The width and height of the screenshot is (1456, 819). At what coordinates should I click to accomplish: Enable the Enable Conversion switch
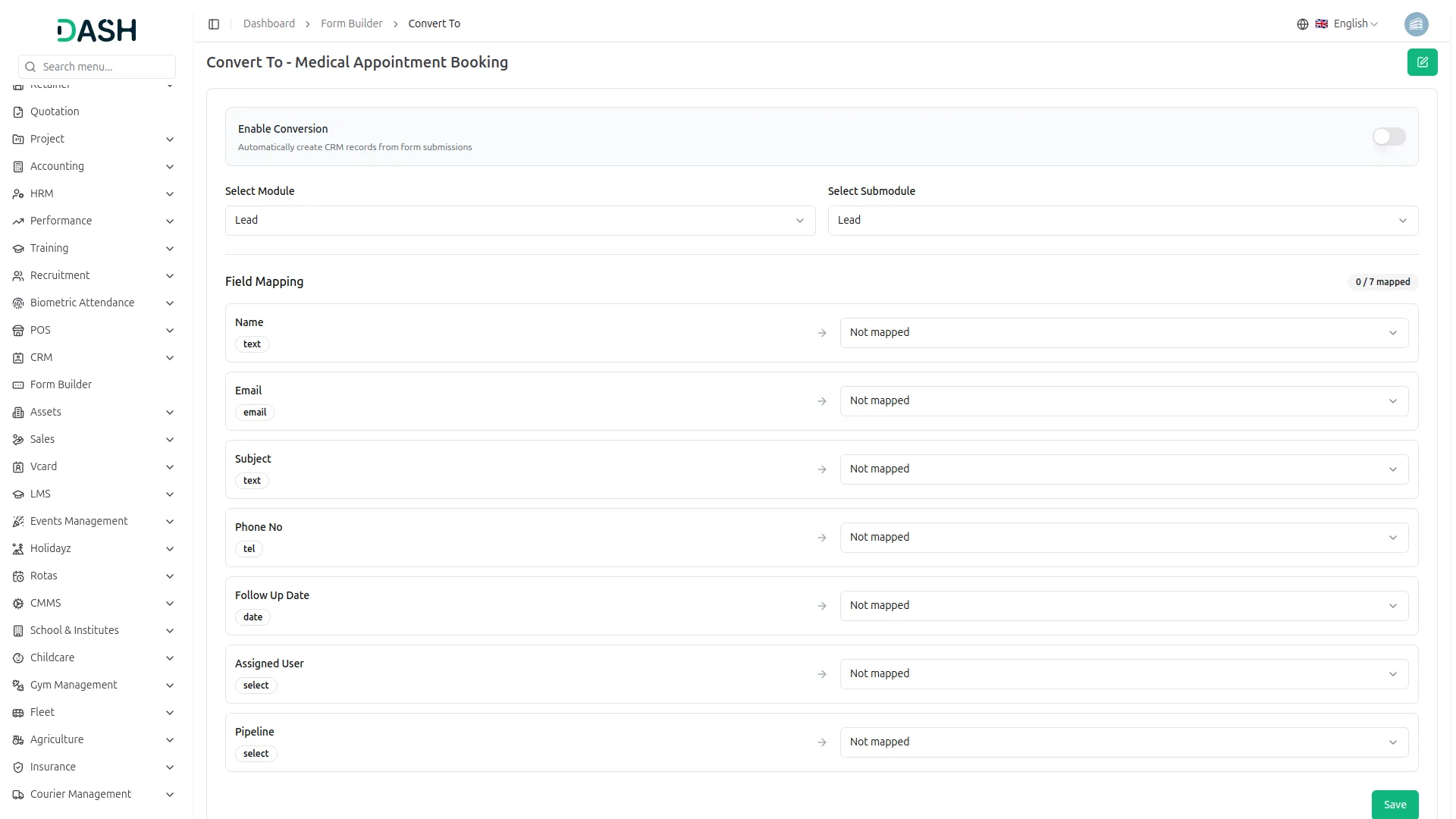[1388, 136]
